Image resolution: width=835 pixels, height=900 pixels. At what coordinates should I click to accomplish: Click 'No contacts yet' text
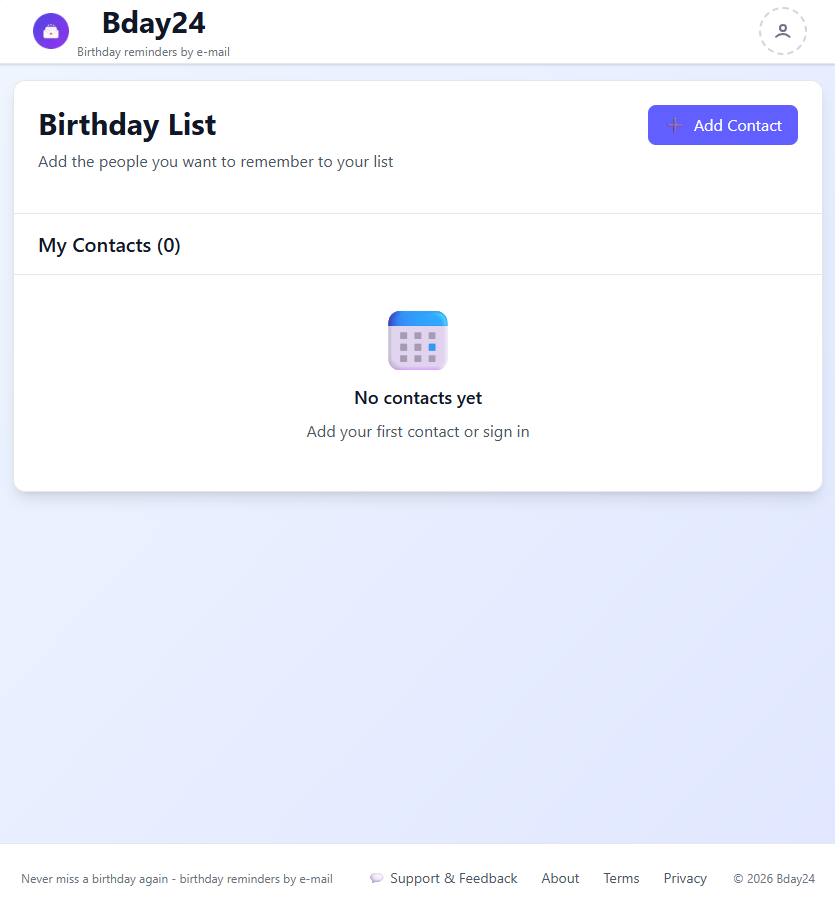417,397
